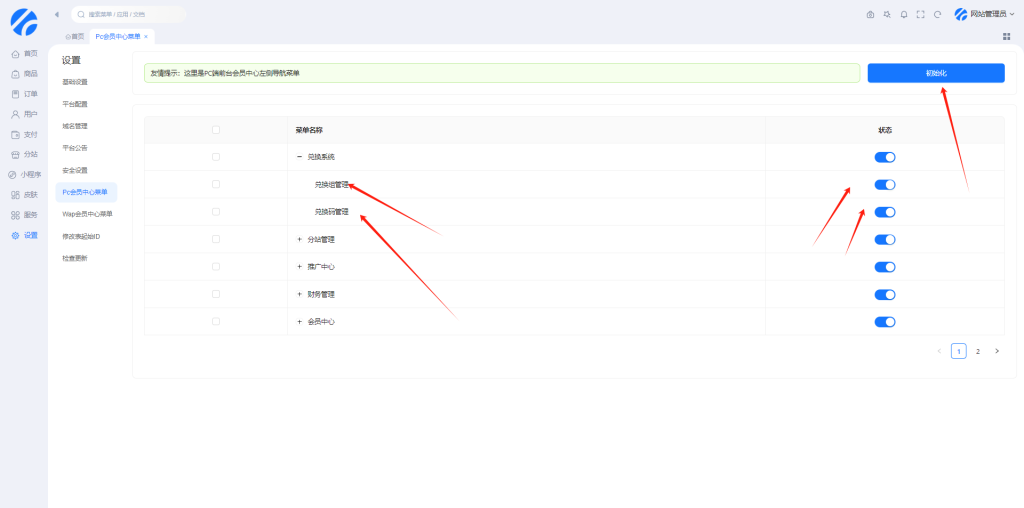Viewport: 1024px width, 508px height.
Task: Check the 分站管理 row checkbox
Action: coord(216,239)
